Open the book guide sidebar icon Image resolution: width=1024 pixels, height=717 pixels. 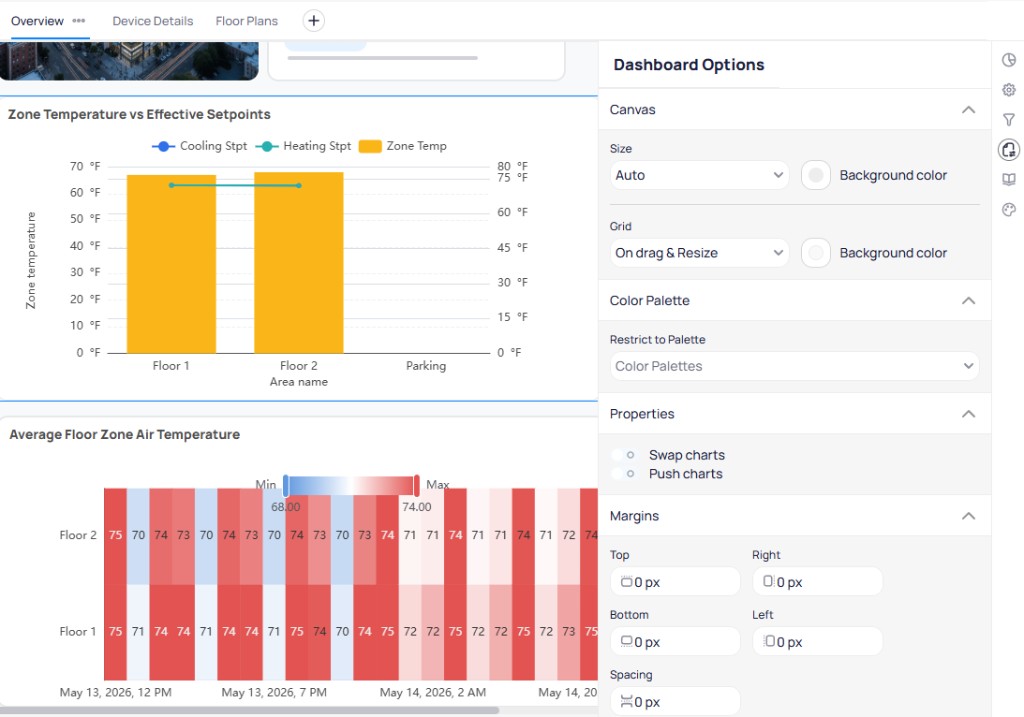(1009, 180)
